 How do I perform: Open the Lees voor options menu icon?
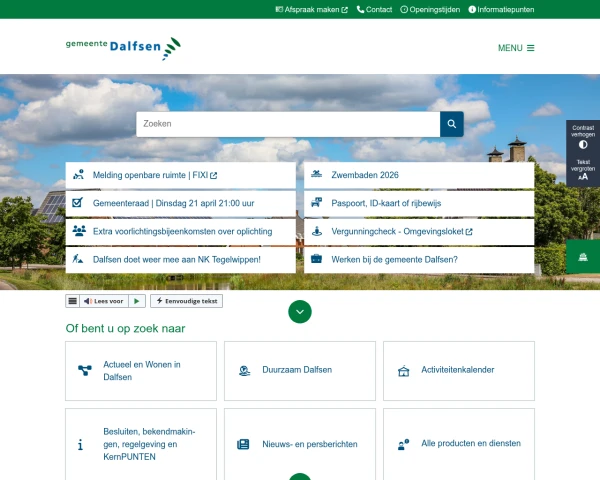tap(72, 301)
